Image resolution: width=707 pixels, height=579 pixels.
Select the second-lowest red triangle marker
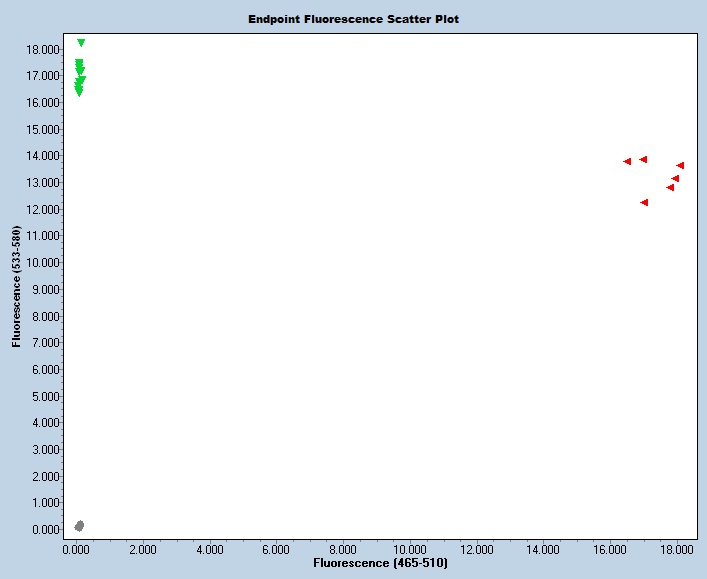click(x=670, y=187)
